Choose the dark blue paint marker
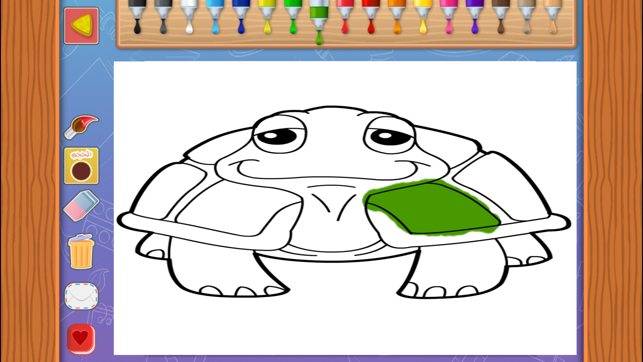The height and width of the screenshot is (362, 643). 241,16
